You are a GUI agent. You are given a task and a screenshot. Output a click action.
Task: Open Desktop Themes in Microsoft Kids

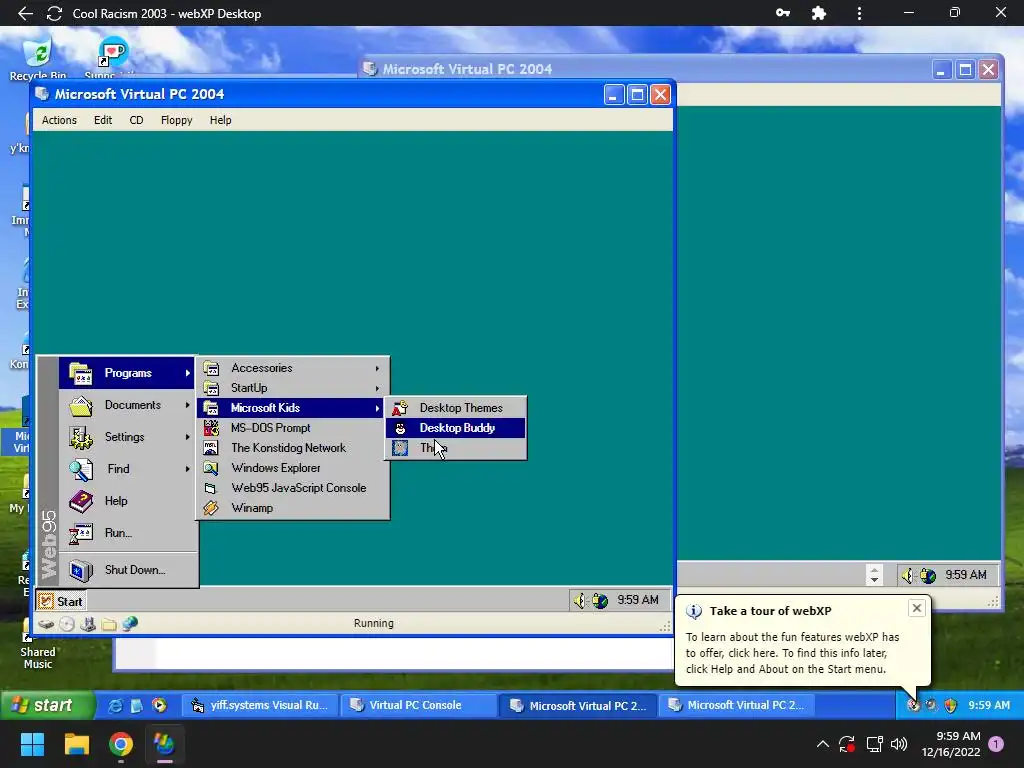(455, 408)
